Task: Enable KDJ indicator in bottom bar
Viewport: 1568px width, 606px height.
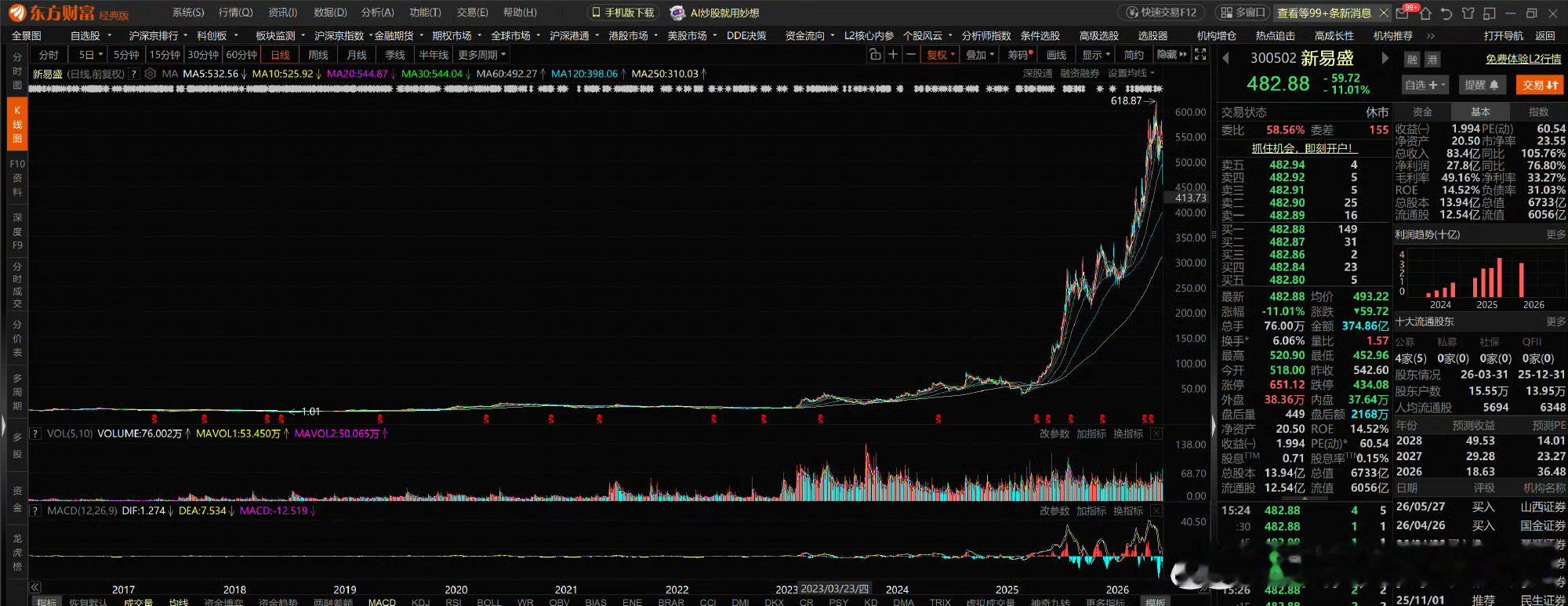Action: click(x=420, y=602)
